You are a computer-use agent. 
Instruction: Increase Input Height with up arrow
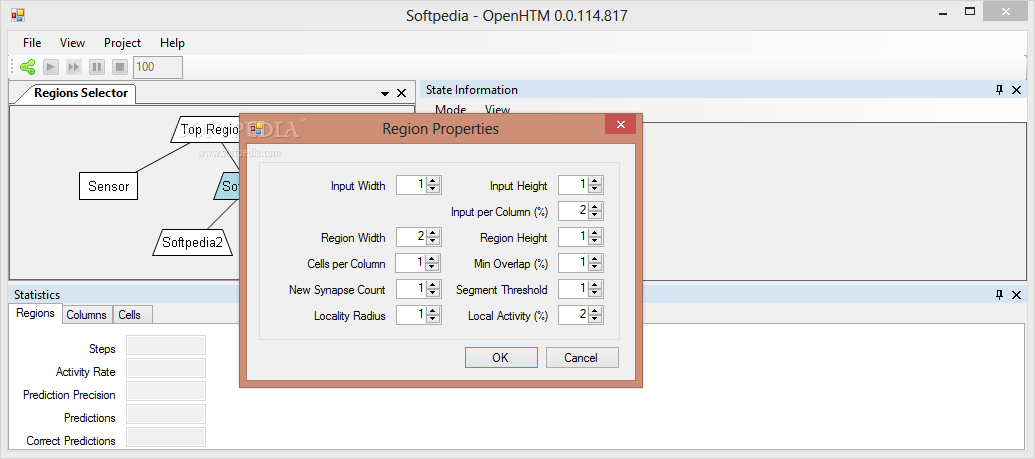click(595, 181)
